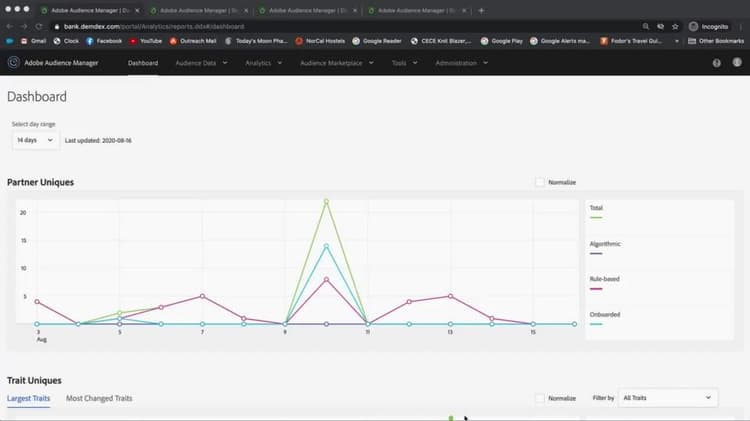Click the zoom magnifier icon in address bar
Image resolution: width=750 pixels, height=421 pixels.
(x=646, y=26)
